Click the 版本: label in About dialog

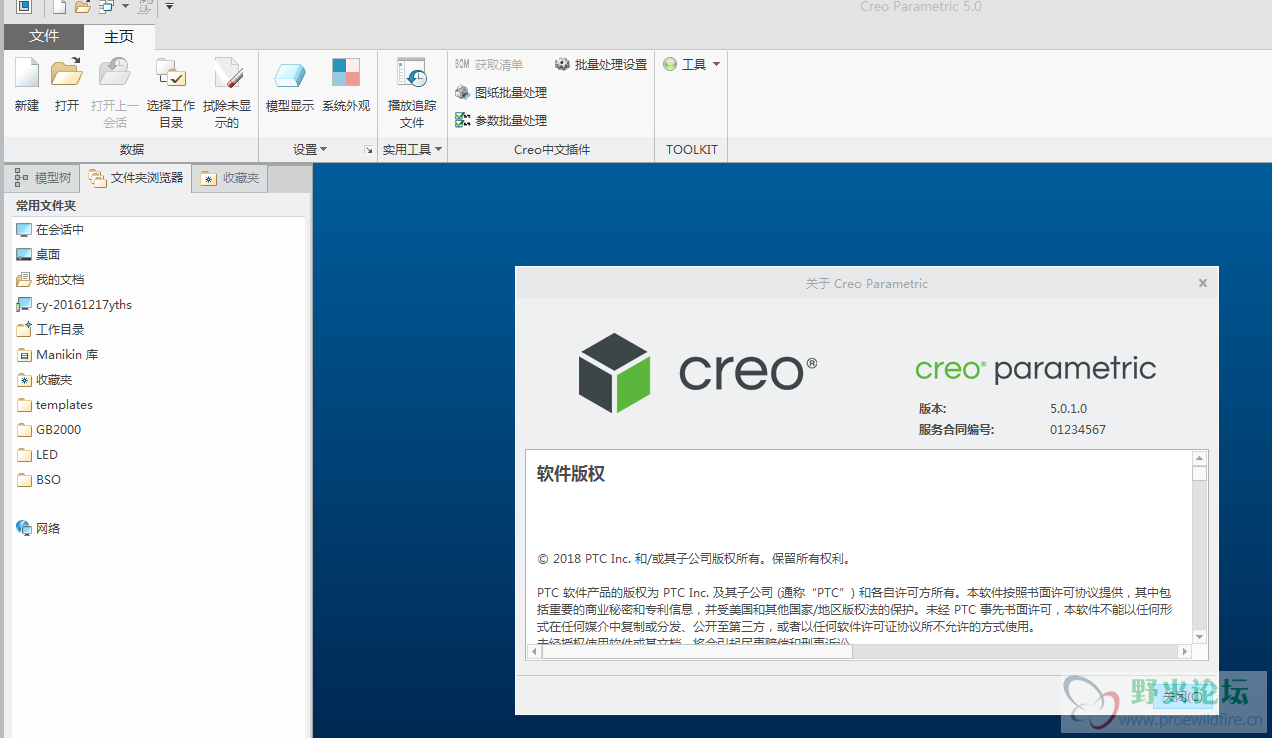point(932,409)
